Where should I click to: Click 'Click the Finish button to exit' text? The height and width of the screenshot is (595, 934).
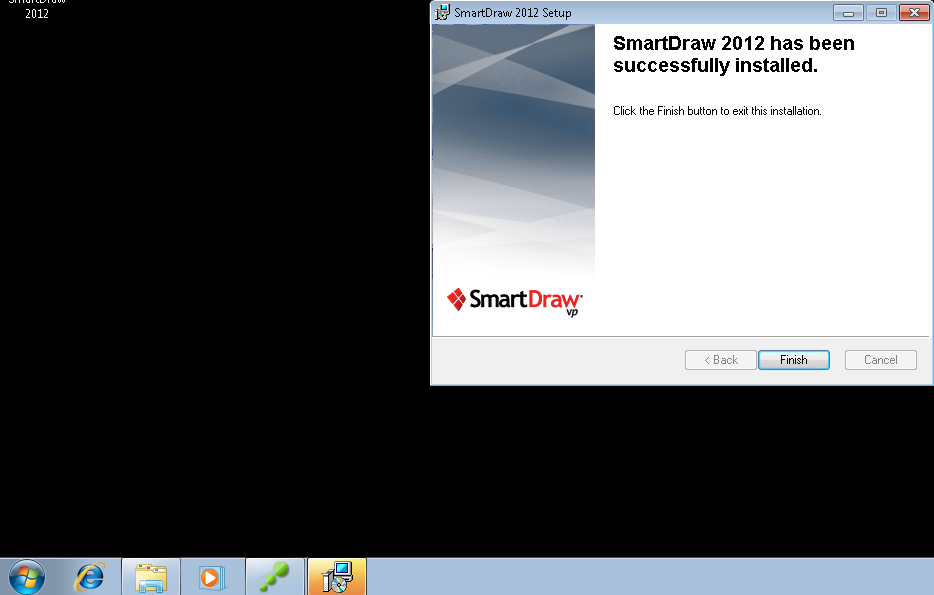(717, 111)
